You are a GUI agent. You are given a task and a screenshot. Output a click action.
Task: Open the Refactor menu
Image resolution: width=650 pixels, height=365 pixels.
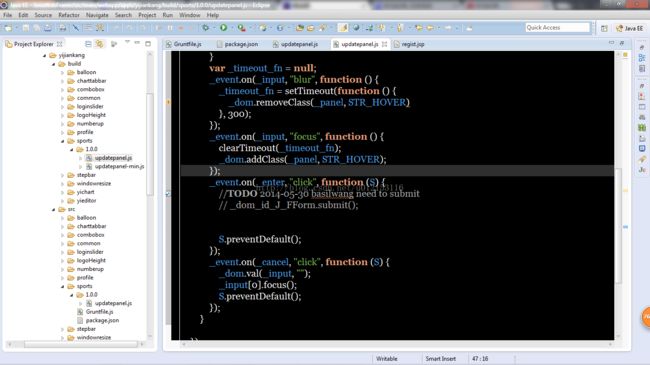(x=69, y=15)
